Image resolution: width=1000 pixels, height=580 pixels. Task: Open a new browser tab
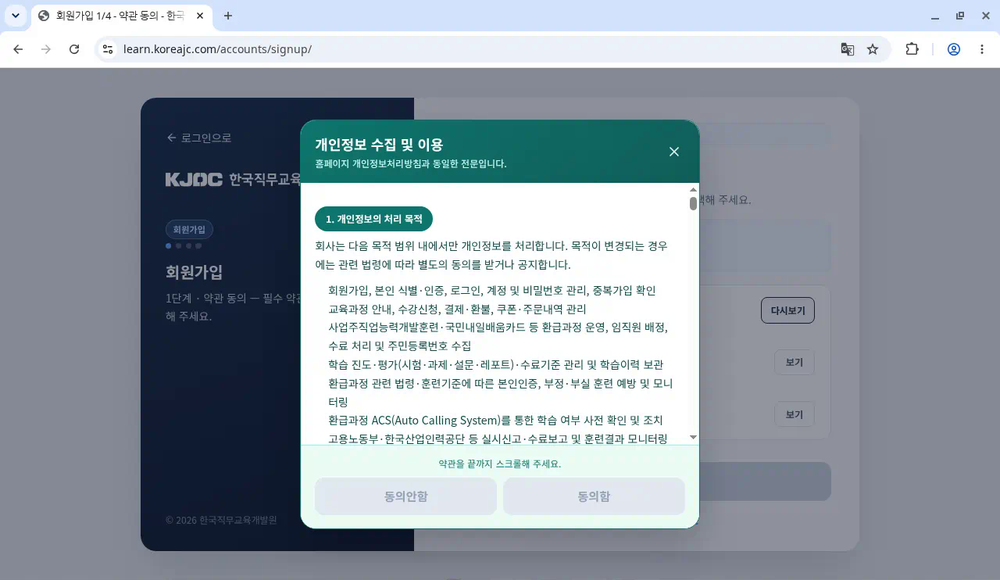click(228, 16)
